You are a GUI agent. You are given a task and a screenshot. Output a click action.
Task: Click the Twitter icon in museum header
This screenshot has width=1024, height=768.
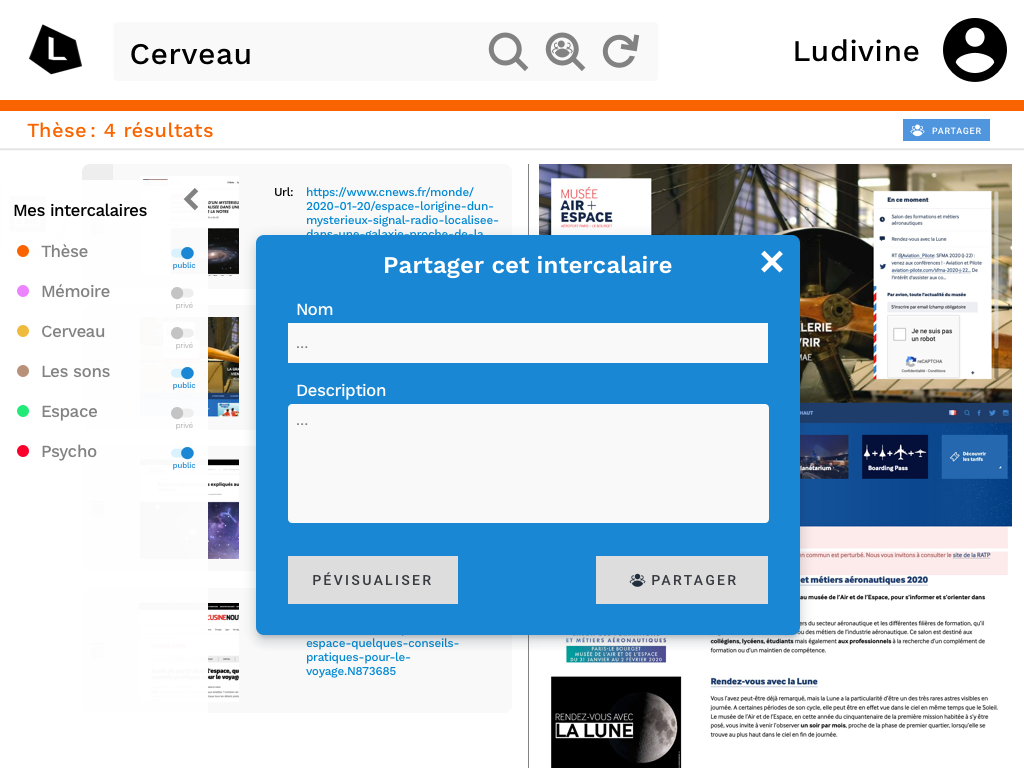click(992, 413)
